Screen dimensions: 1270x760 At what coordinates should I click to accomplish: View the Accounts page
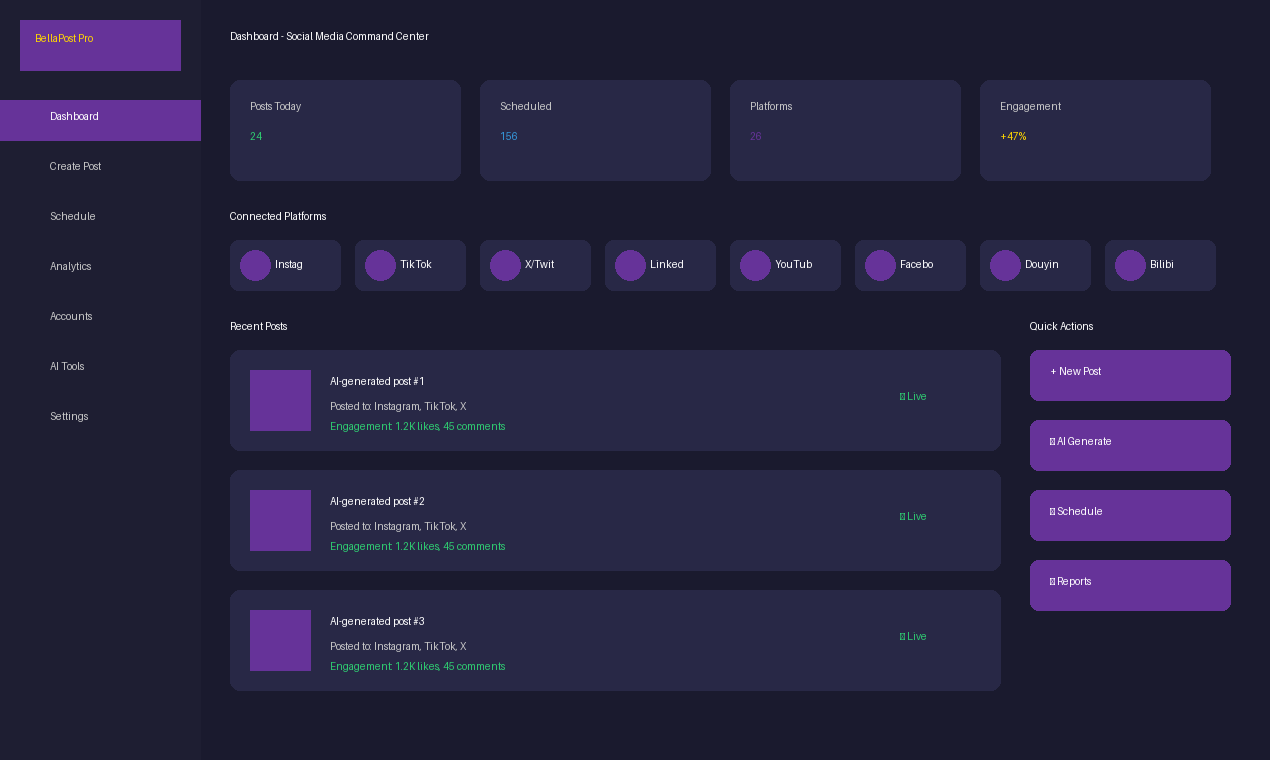coord(71,316)
